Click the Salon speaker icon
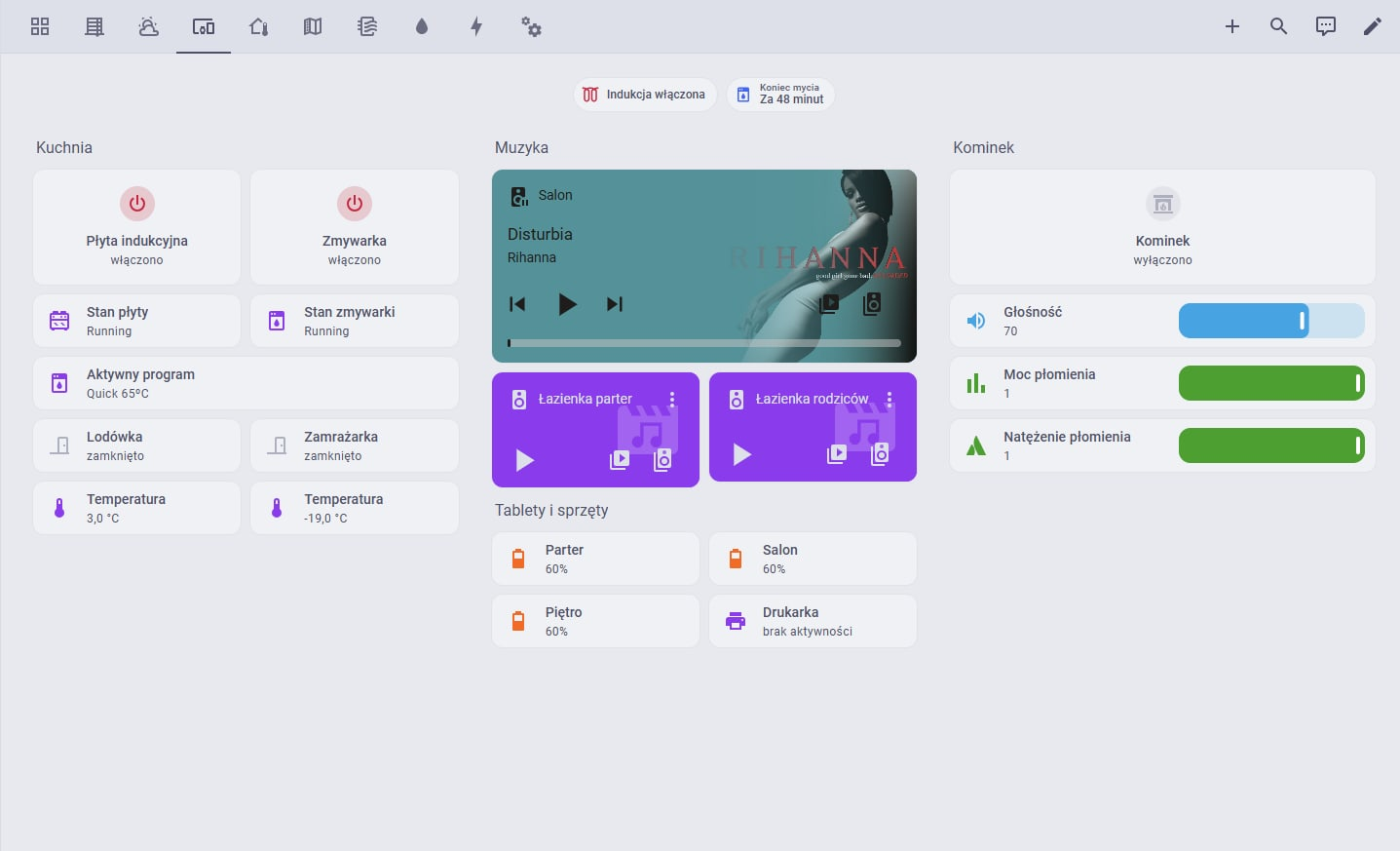 [519, 196]
